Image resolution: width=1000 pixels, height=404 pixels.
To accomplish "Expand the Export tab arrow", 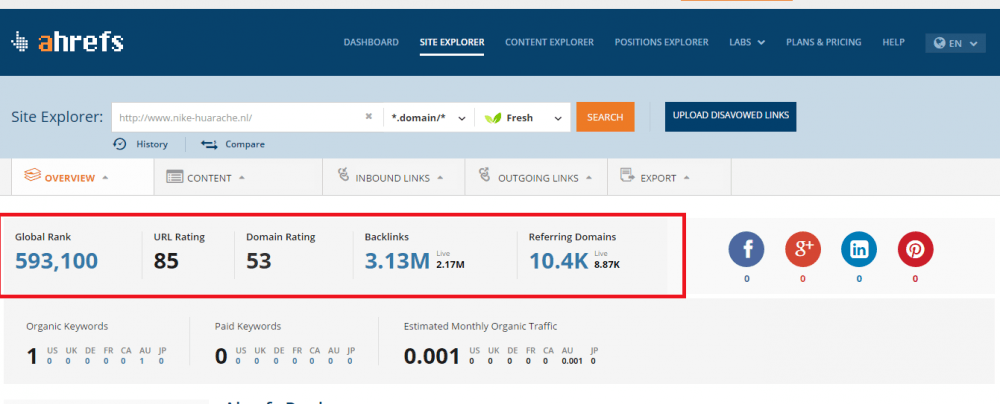I will [686, 177].
